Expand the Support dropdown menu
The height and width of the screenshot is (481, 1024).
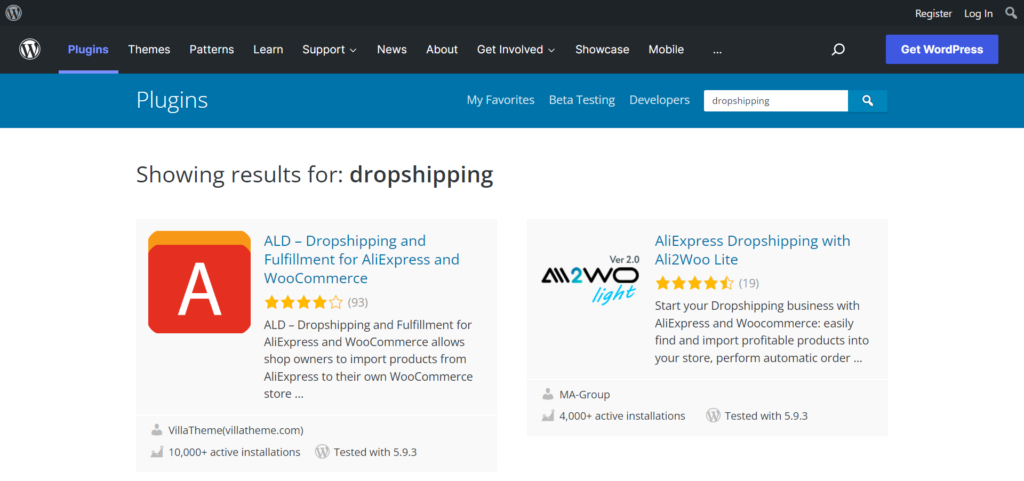pyautogui.click(x=329, y=50)
